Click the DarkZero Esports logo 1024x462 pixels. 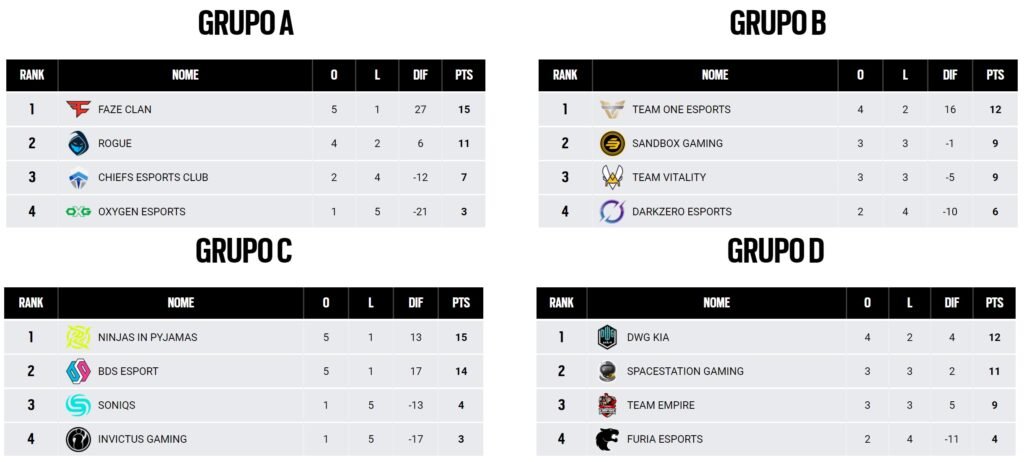(x=612, y=212)
